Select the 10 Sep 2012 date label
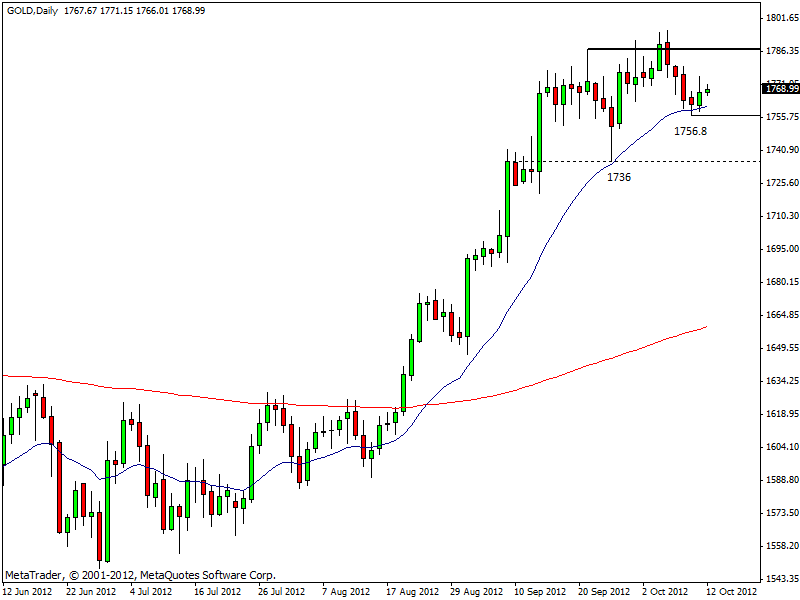Image resolution: width=800 pixels, height=600 pixels. tap(538, 592)
